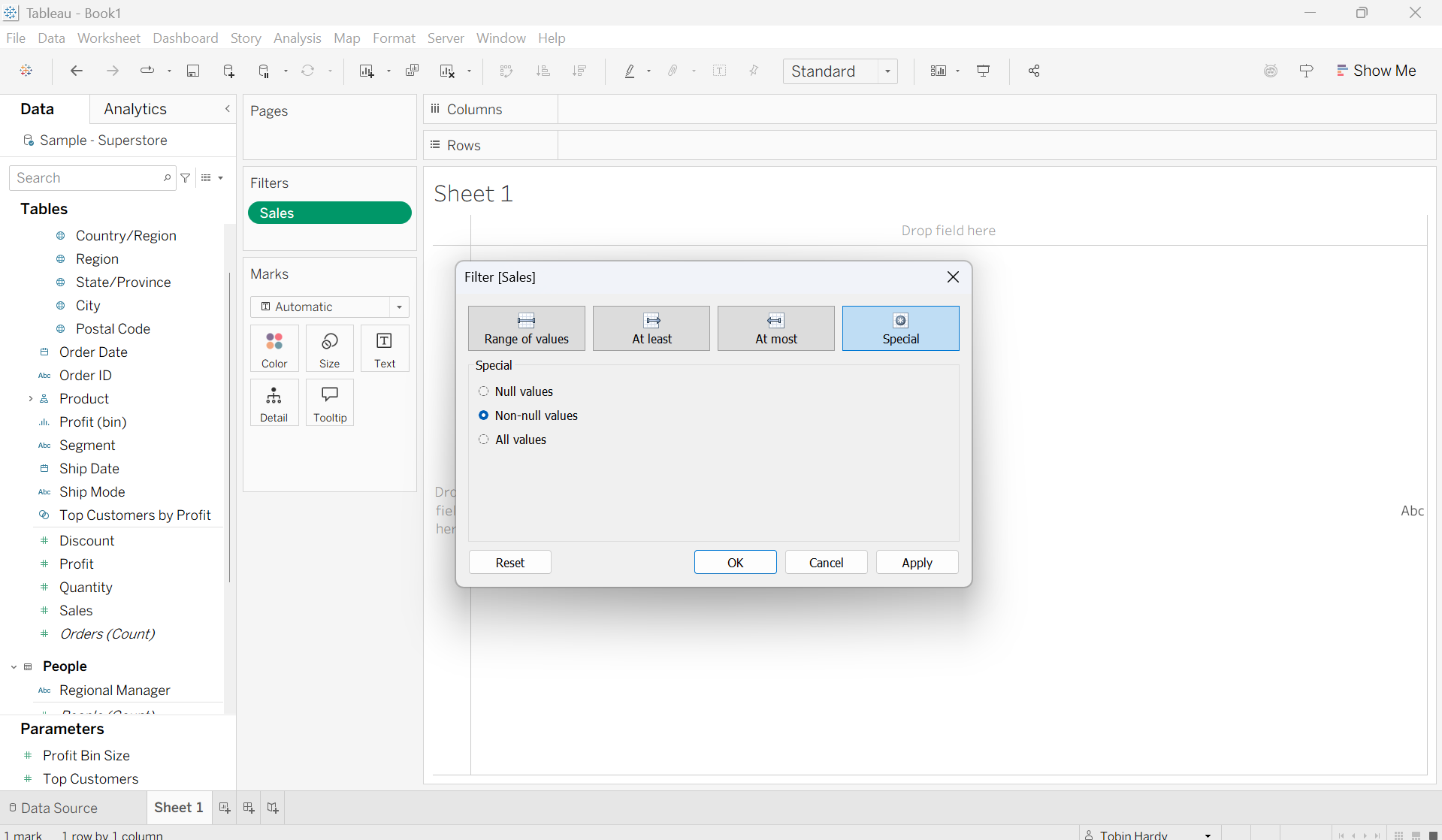Open the Color marks card
The width and height of the screenshot is (1442, 840).
[x=274, y=349]
